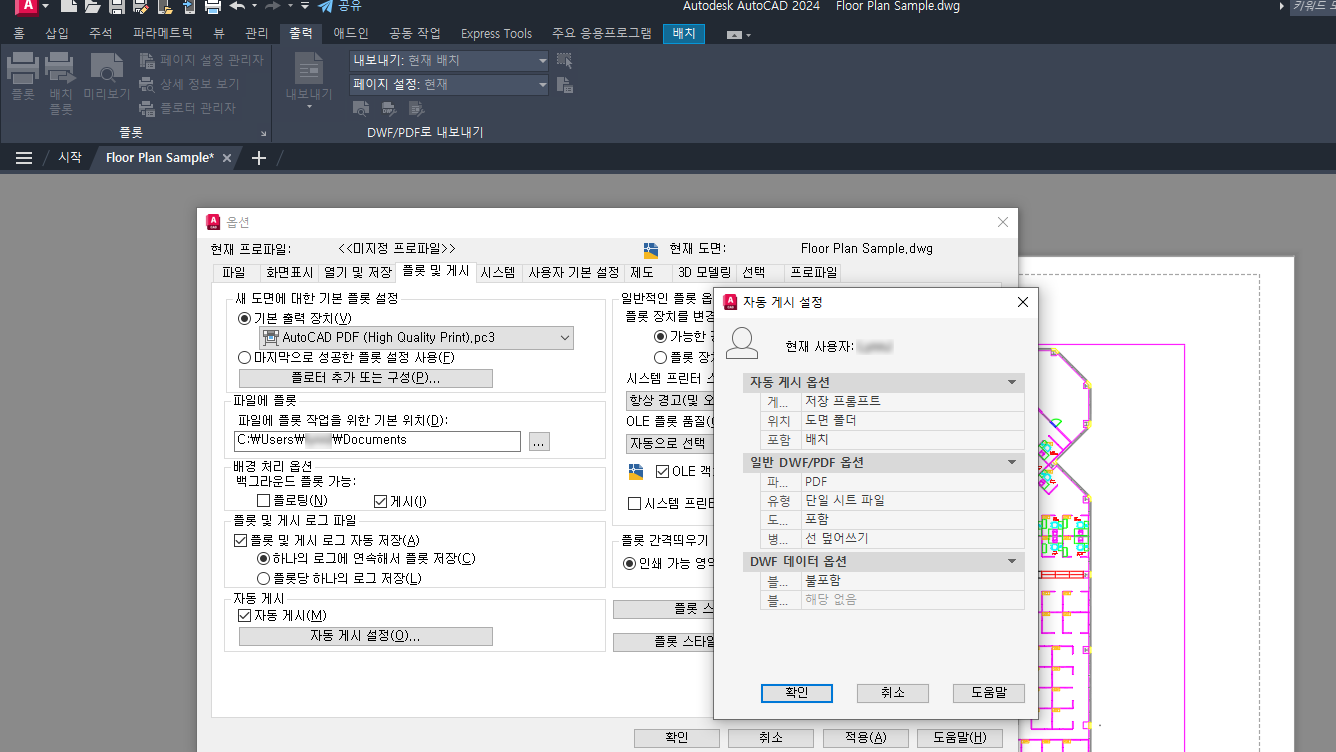Viewport: 1336px width, 752px height.
Task: Click the Save As icon with pencil
Action: [140, 6]
